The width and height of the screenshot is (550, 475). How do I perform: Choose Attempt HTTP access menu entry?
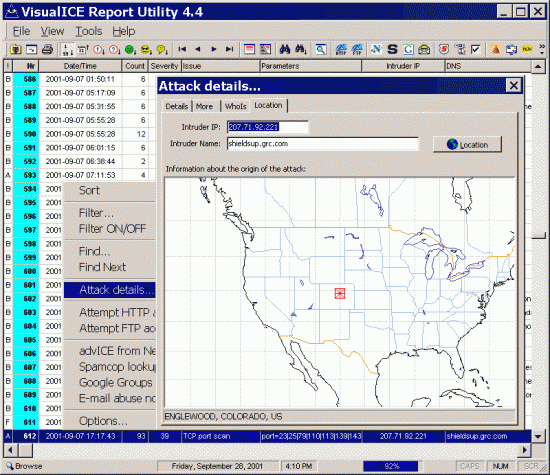click(109, 312)
